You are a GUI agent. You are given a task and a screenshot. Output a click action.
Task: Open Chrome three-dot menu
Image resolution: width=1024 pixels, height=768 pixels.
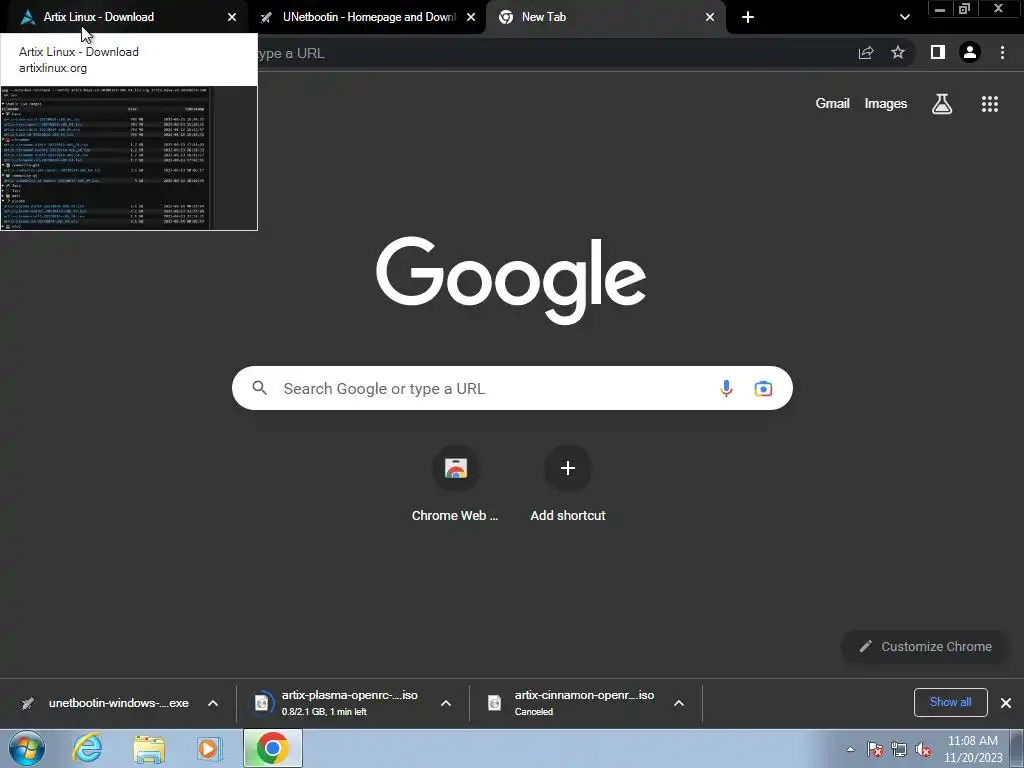point(1002,52)
